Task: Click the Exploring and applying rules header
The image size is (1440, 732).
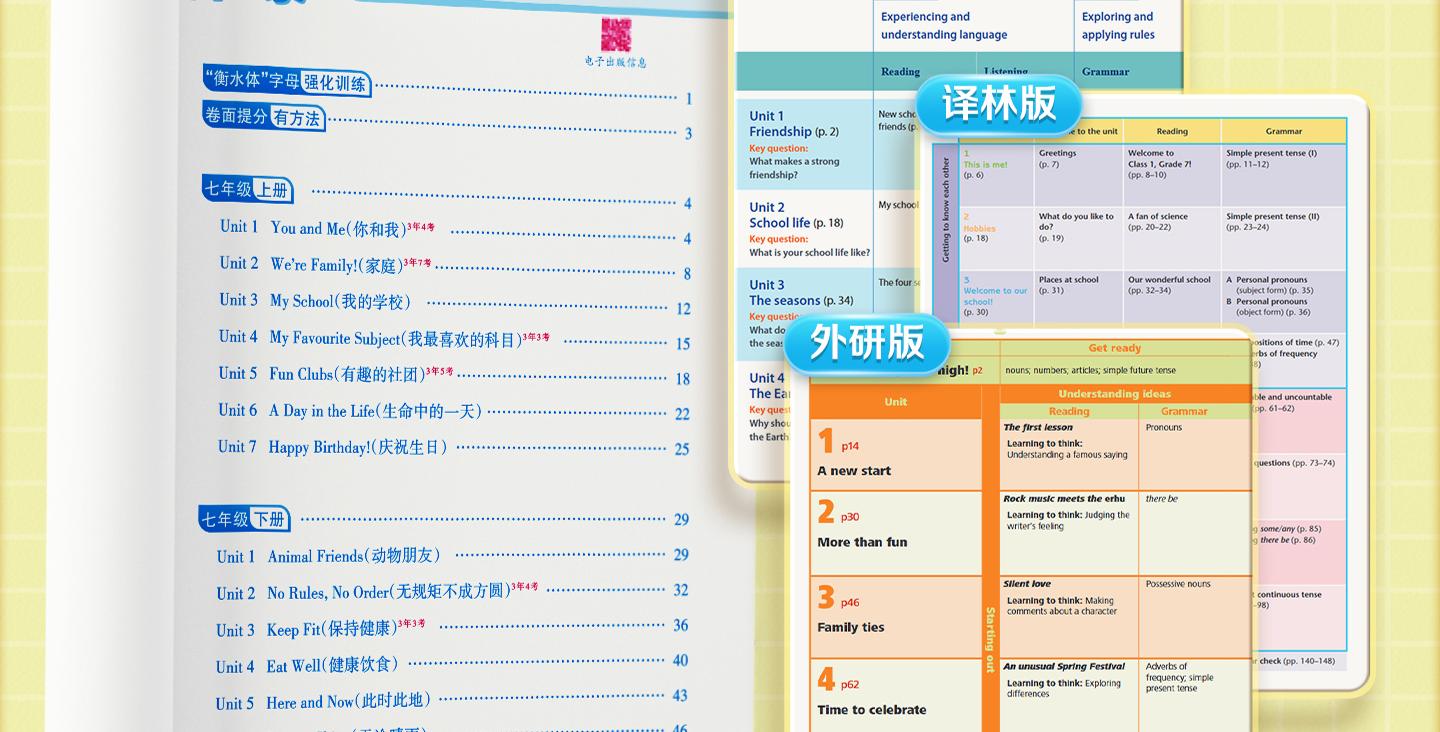Action: point(1118,26)
